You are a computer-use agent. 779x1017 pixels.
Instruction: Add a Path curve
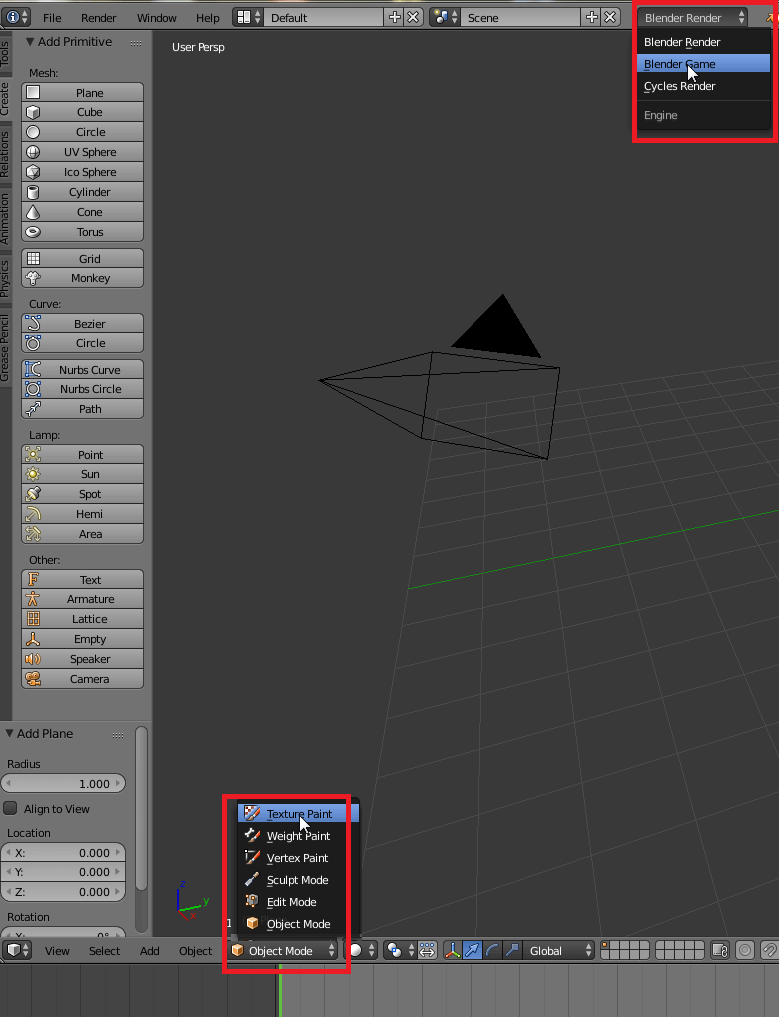[x=82, y=409]
